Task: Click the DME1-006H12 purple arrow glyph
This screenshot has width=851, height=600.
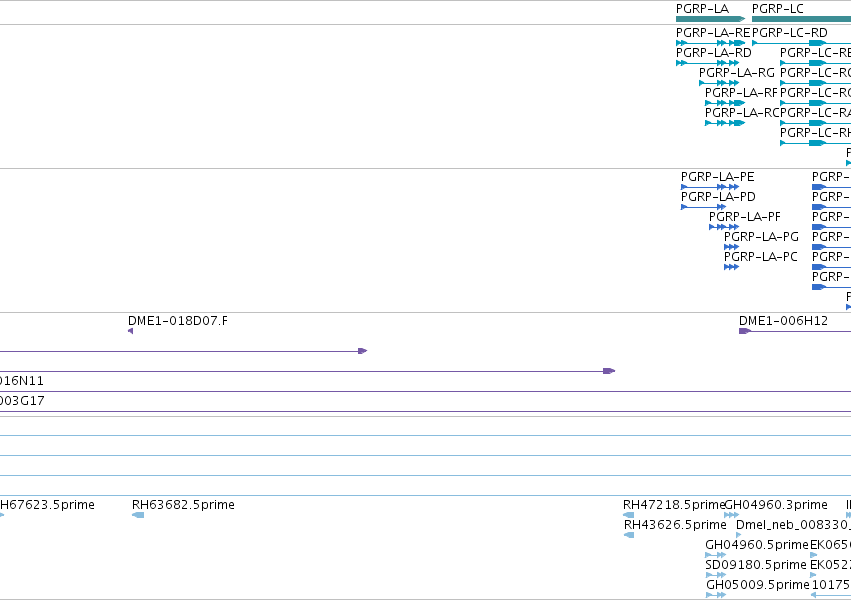Action: (x=745, y=331)
